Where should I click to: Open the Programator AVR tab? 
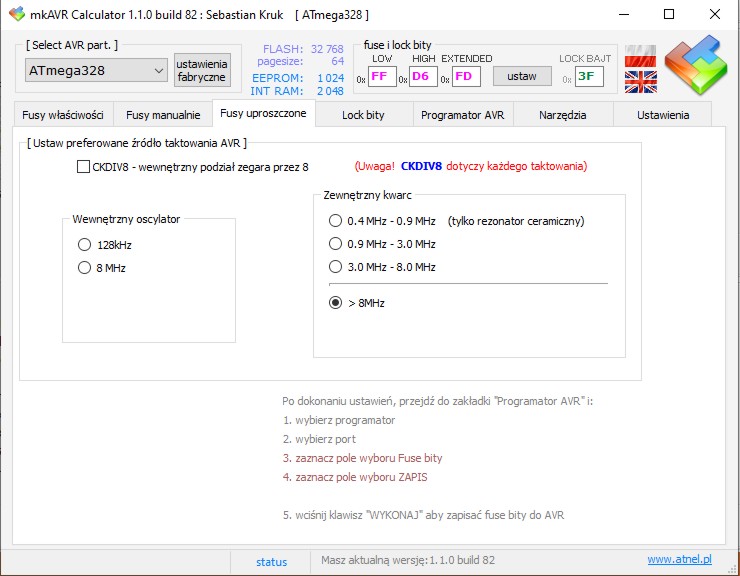pos(462,115)
